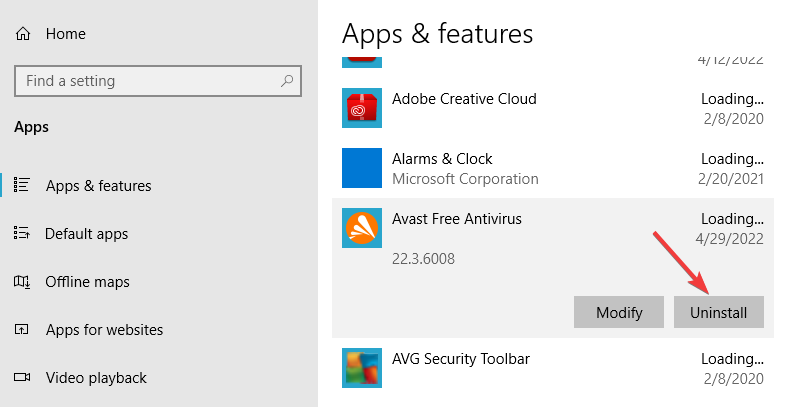Click the Avast version number 22.3.6008

pos(423,259)
